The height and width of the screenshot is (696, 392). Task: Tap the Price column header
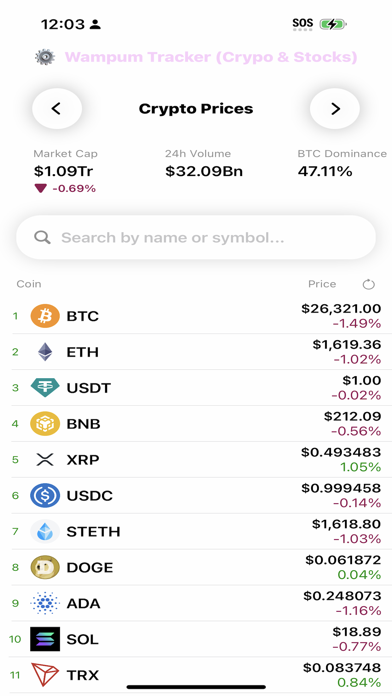(x=322, y=284)
